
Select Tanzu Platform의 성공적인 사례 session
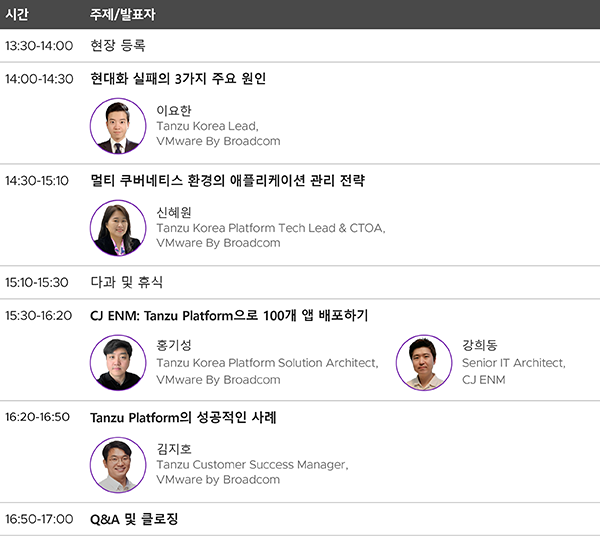tap(183, 417)
